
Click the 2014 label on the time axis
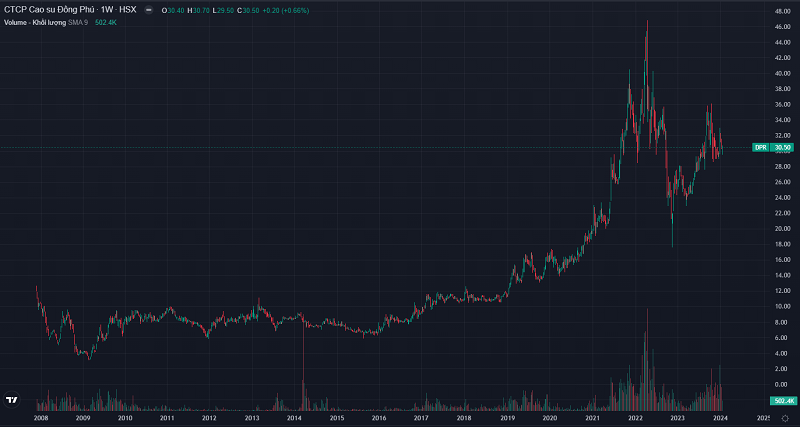point(294,418)
